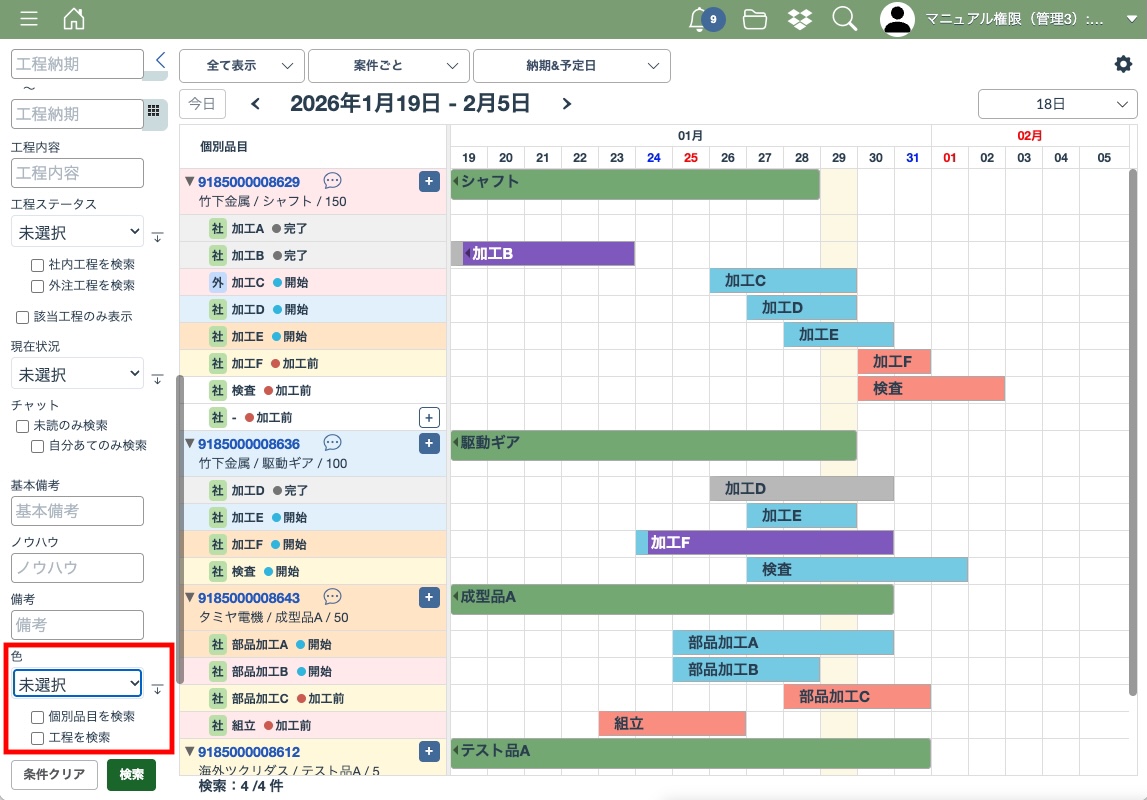Open the notifications bell
Screen dimensions: 1147x800
coord(699,19)
